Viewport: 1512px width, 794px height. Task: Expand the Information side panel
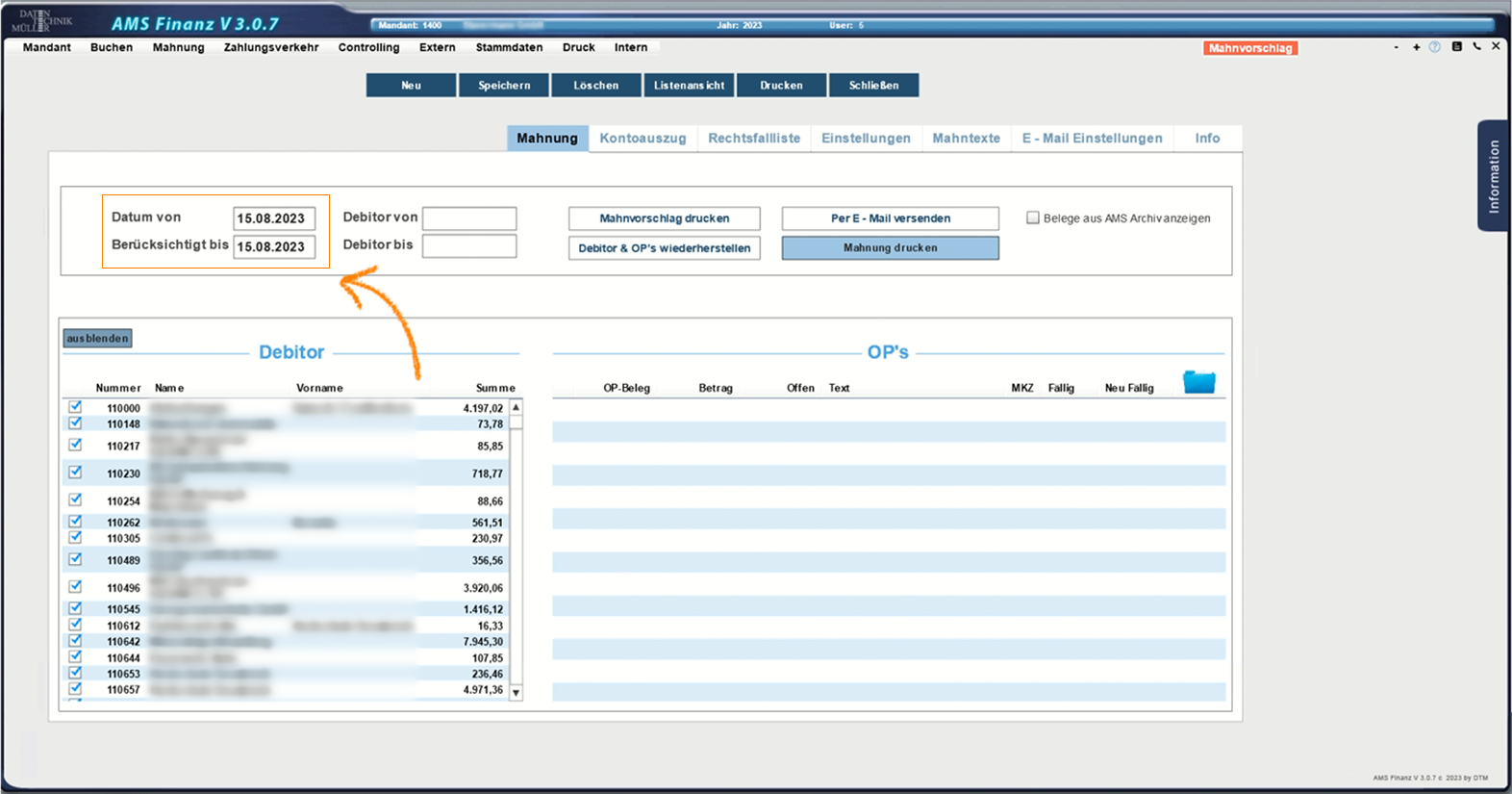1493,176
